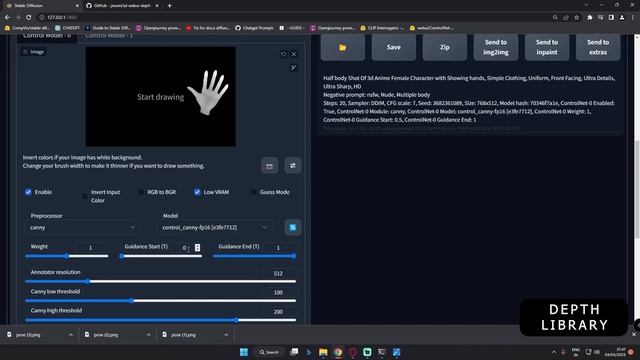The height and width of the screenshot is (360, 640).
Task: Close the downloads bar
Action: click(634, 334)
